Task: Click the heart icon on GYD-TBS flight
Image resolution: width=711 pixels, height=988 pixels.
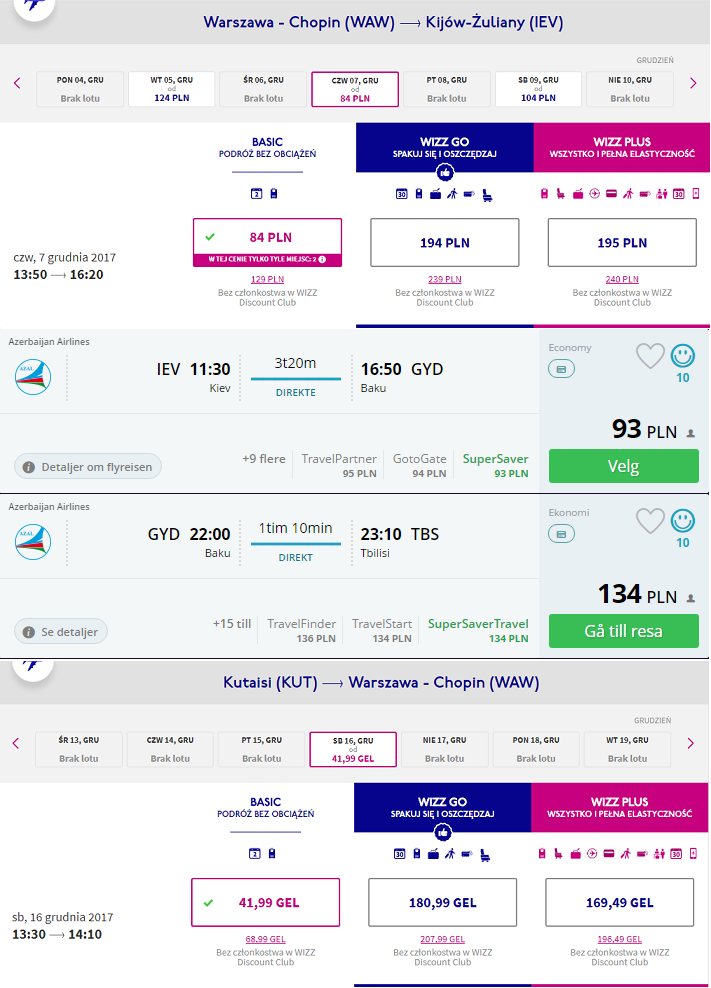Action: click(650, 521)
